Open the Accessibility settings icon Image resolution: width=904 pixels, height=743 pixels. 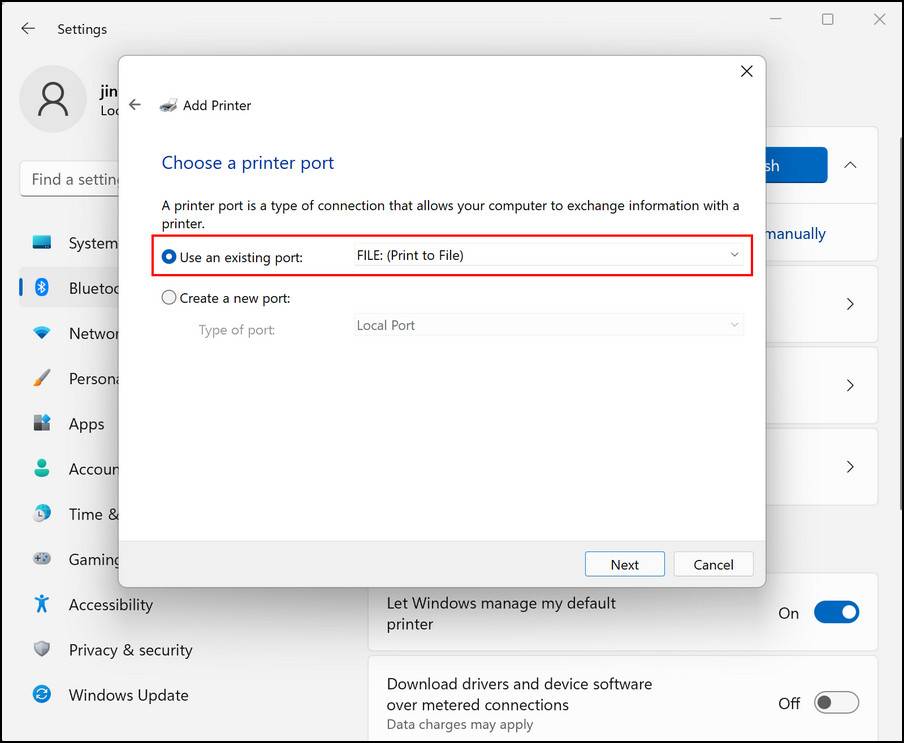pyautogui.click(x=41, y=605)
